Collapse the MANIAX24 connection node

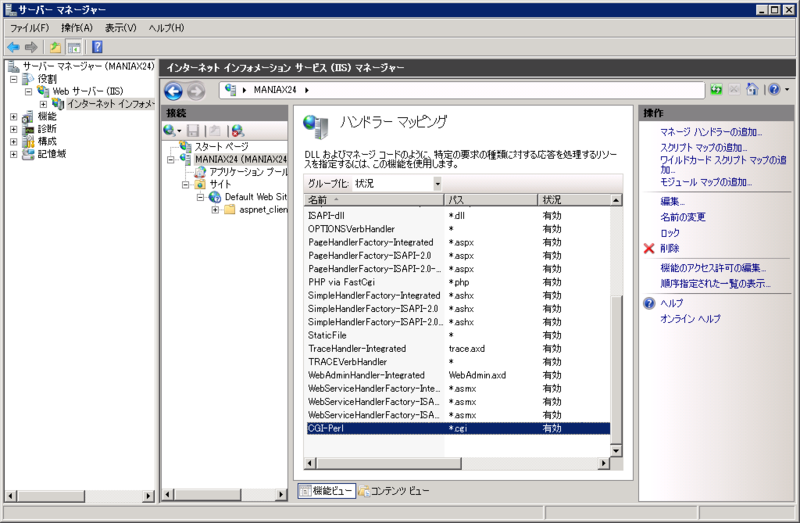(x=171, y=160)
